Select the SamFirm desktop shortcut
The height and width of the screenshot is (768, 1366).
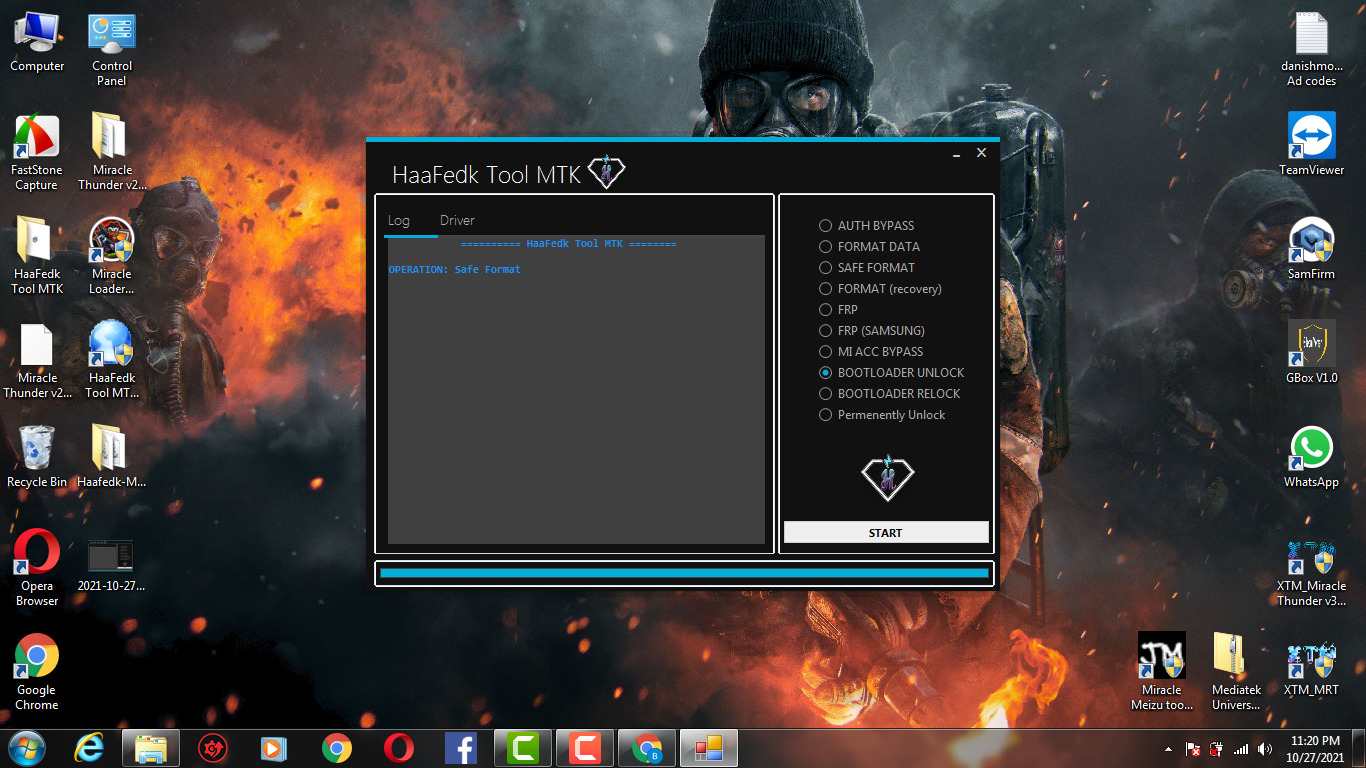pos(1311,249)
